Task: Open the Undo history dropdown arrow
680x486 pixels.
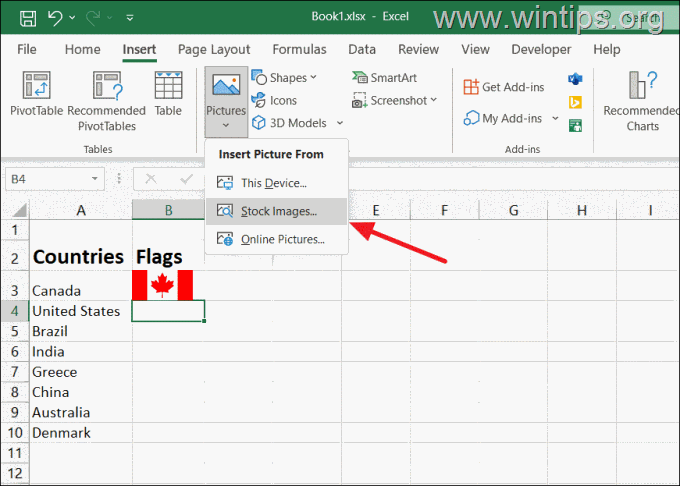Action: click(x=72, y=18)
